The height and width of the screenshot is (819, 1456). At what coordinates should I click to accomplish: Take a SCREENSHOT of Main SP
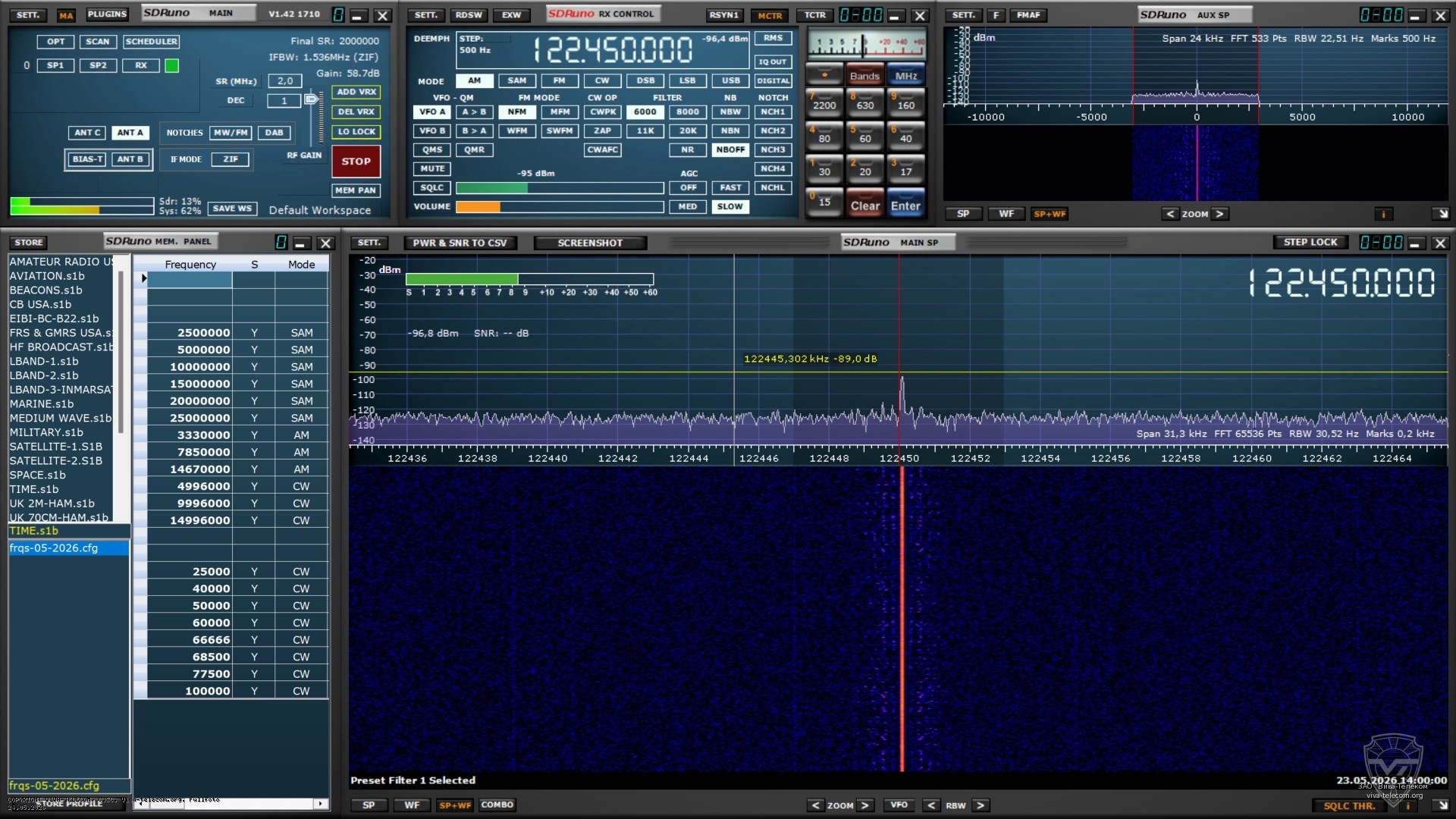pos(590,243)
